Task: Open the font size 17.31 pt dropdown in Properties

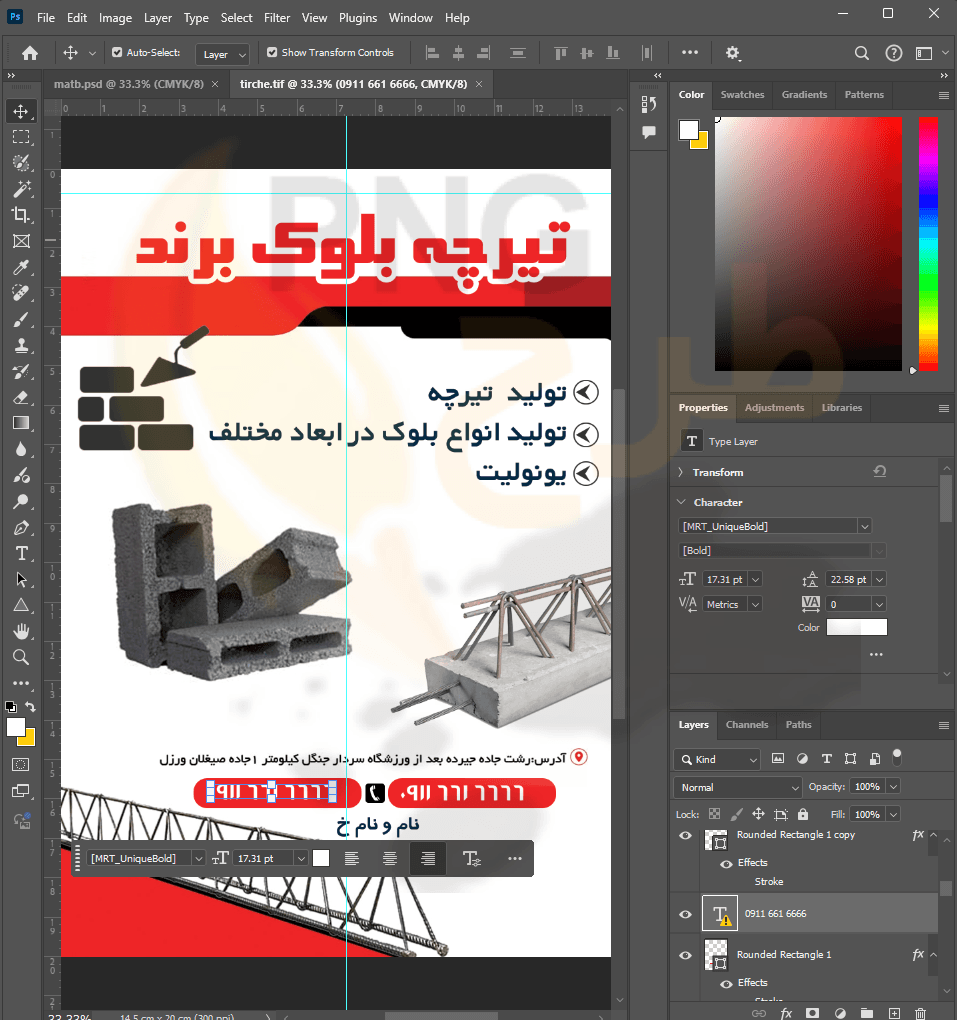Action: tap(755, 580)
